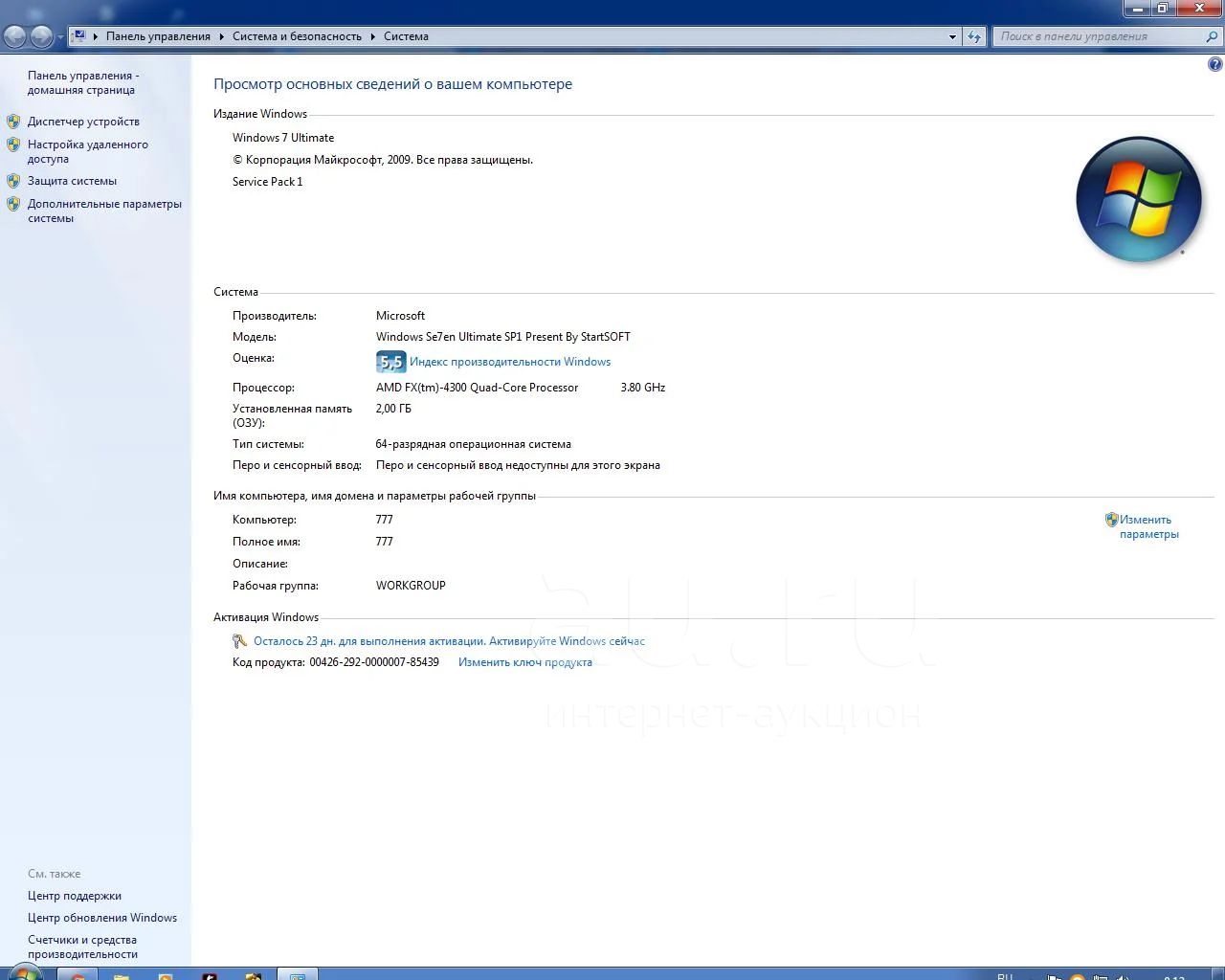Viewport: 1225px width, 980px height.
Task: Click the Control Panel icon in address bar
Action: (x=79, y=36)
